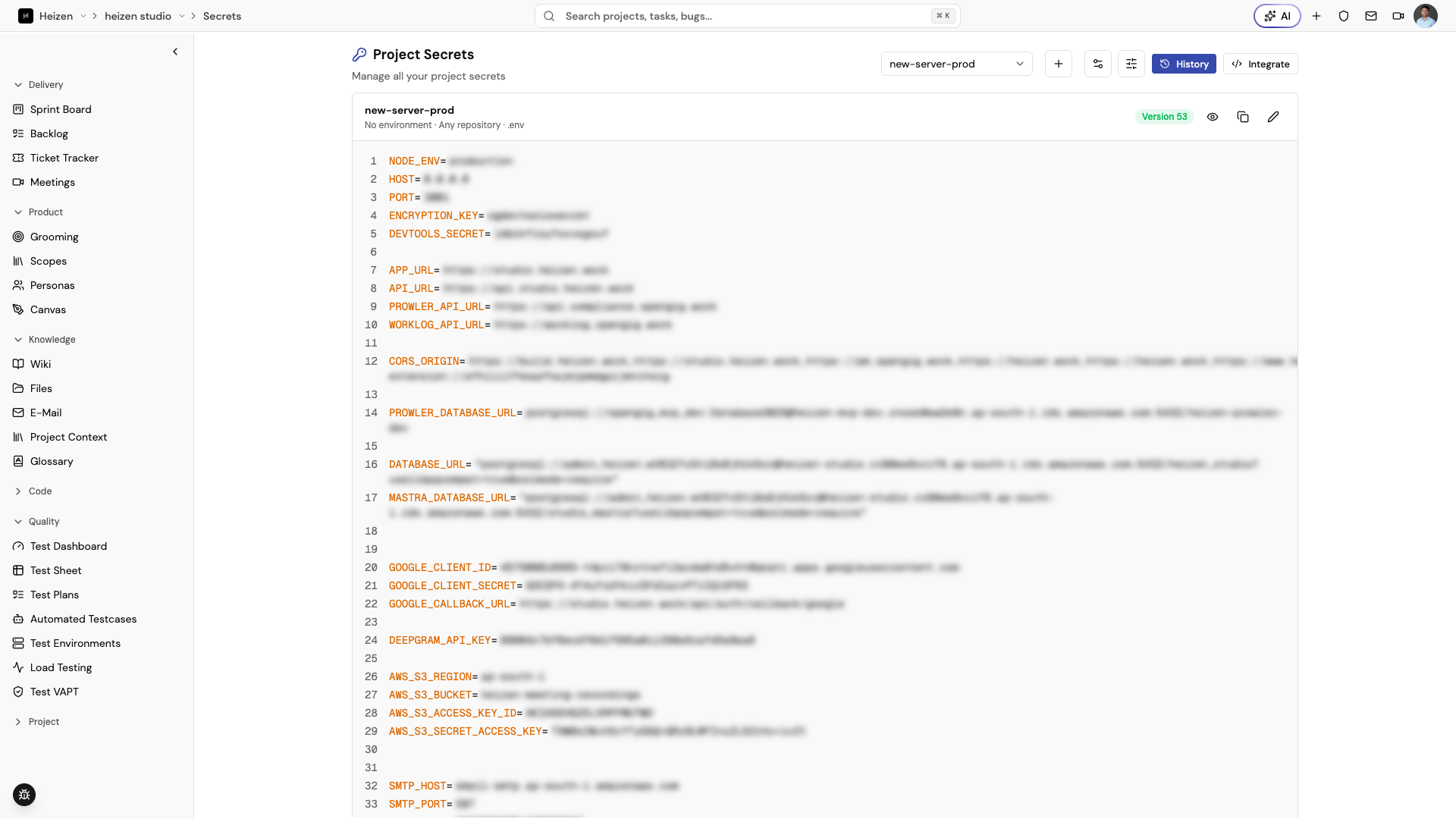This screenshot has height=819, width=1456.
Task: Click the CORS_ORIGIN variable name
Action: click(x=424, y=361)
